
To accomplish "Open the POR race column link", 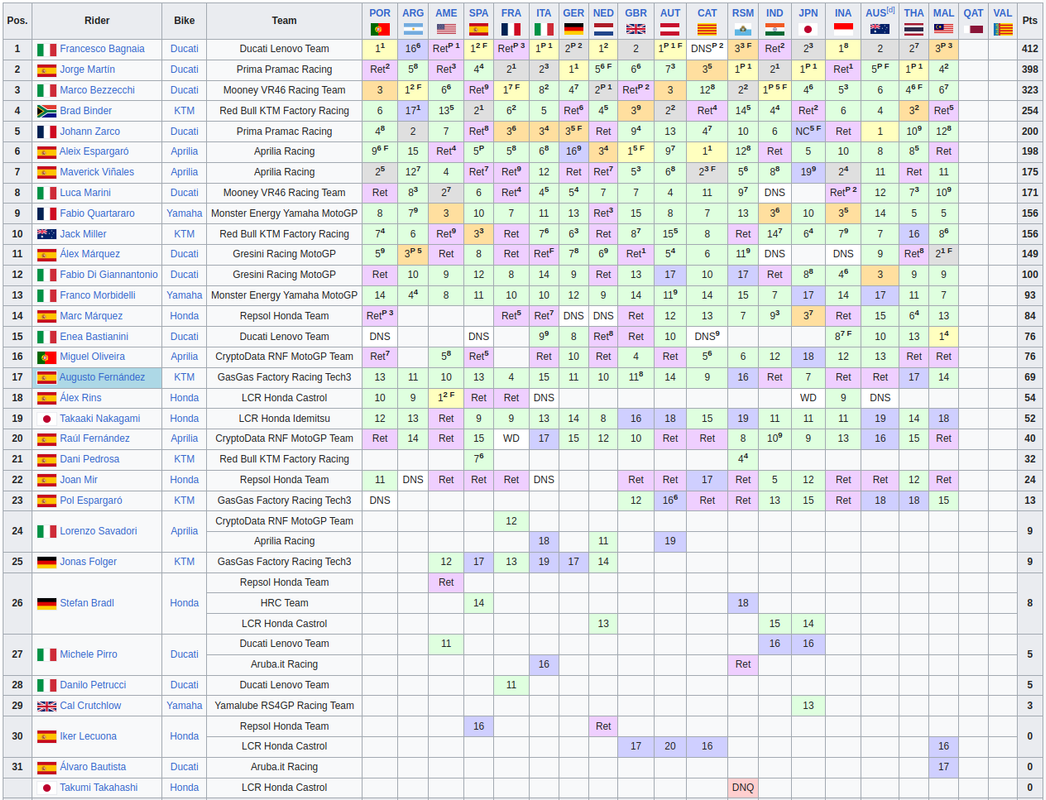I will (x=380, y=13).
